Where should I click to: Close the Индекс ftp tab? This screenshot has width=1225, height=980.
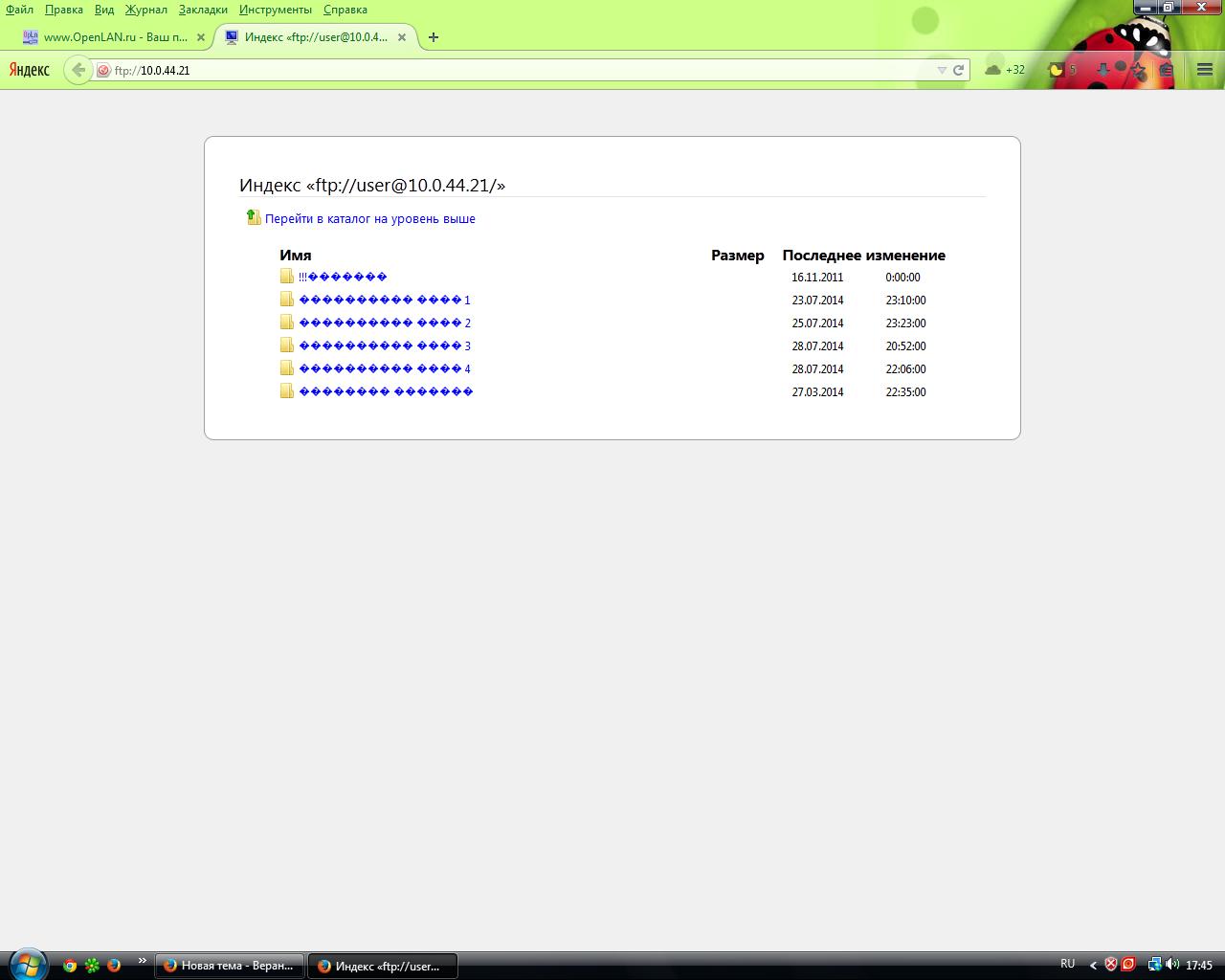(402, 37)
